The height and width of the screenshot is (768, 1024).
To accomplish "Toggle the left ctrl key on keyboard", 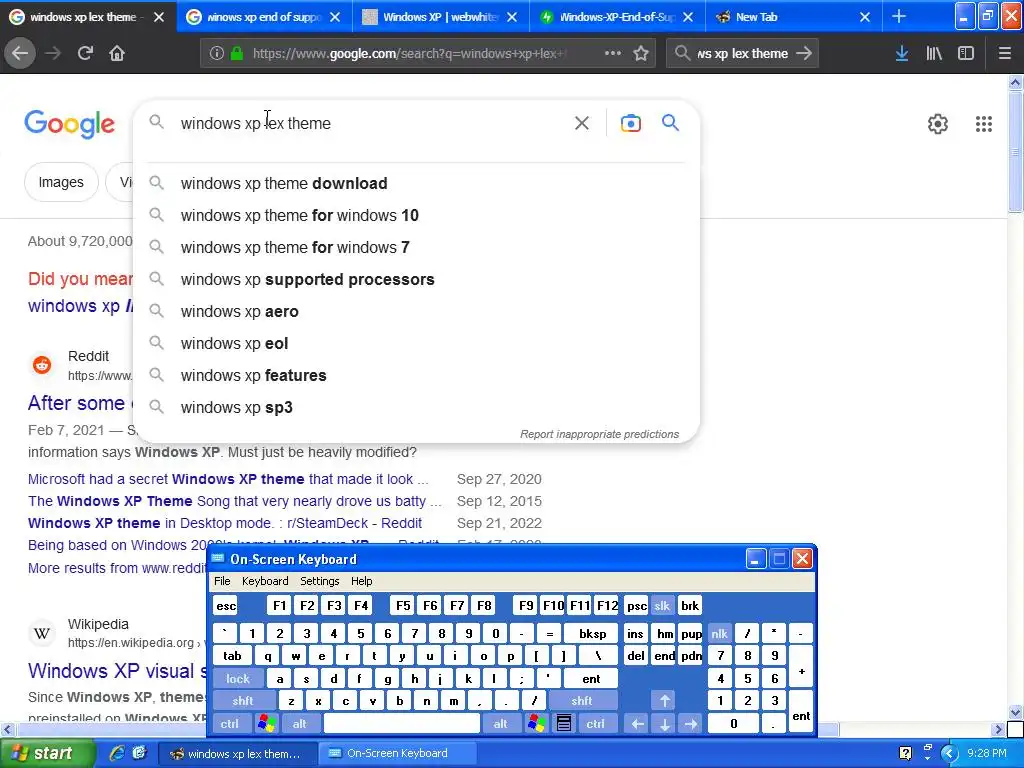I will [230, 724].
